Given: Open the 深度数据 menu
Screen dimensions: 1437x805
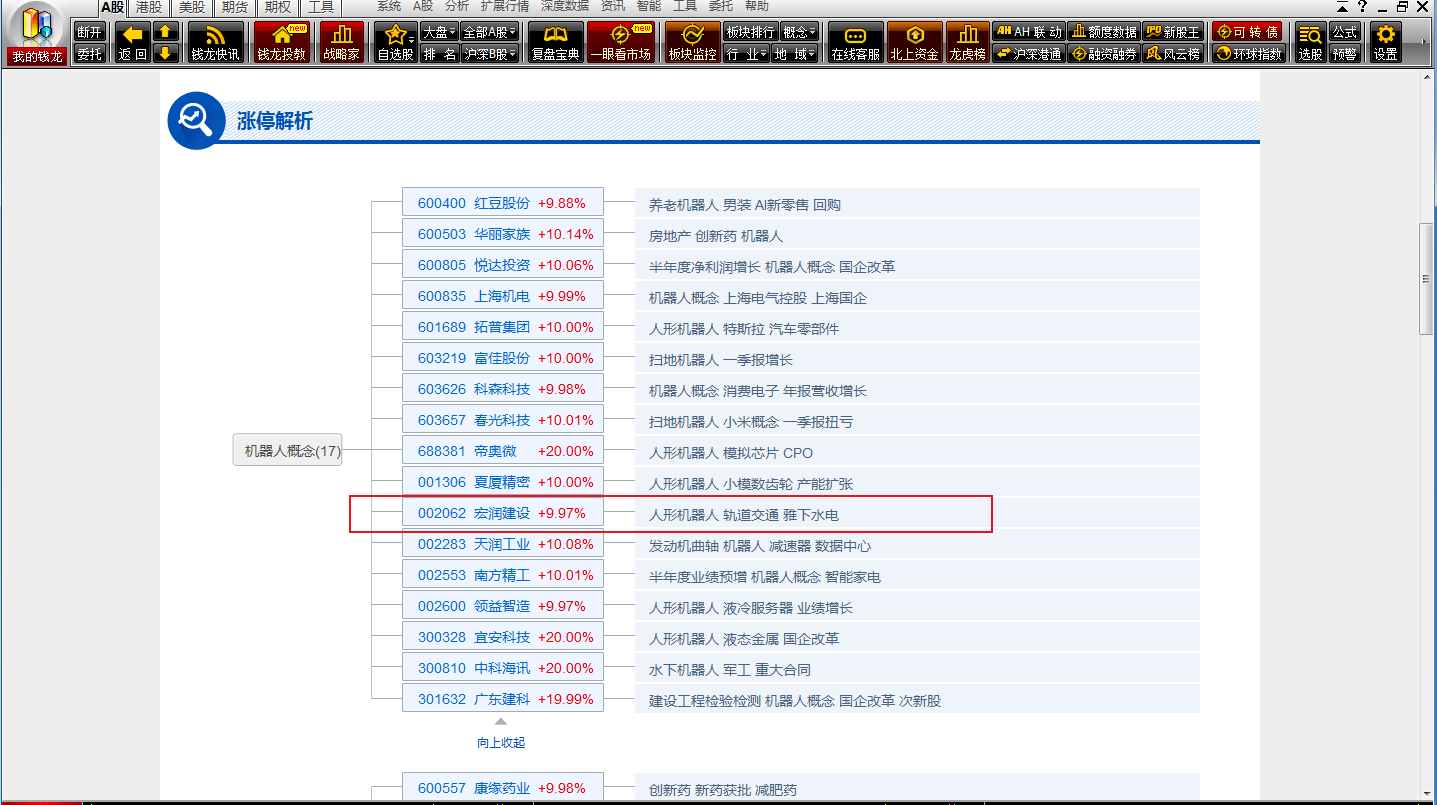Looking at the screenshot, I should tap(565, 6).
